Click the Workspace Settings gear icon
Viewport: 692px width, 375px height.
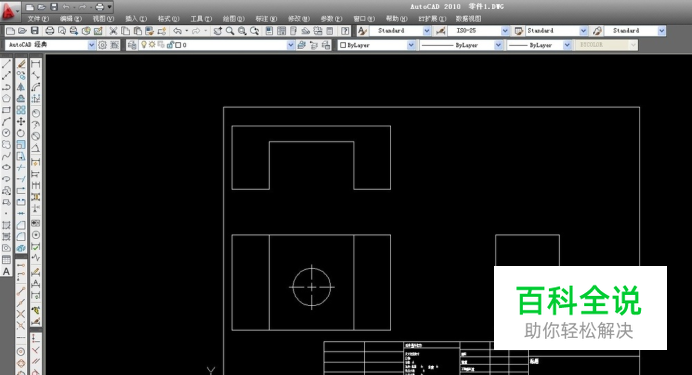coord(102,45)
